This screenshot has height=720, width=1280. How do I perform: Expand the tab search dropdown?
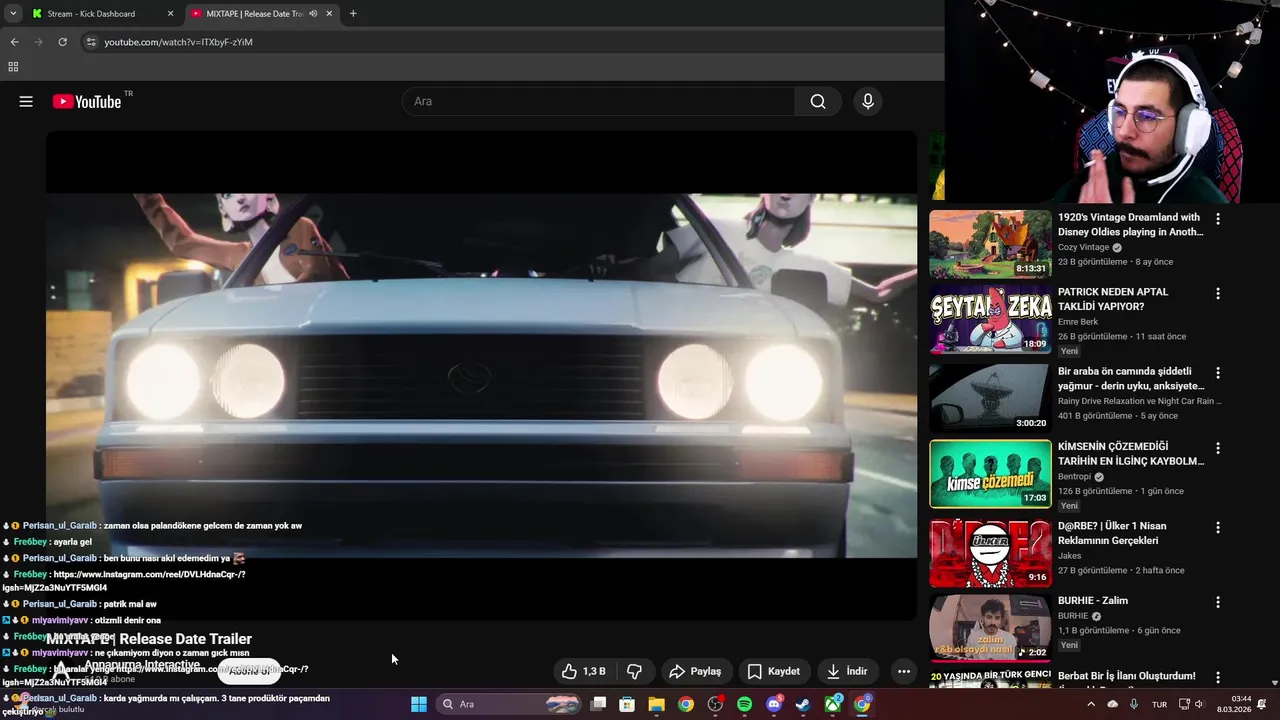point(13,14)
